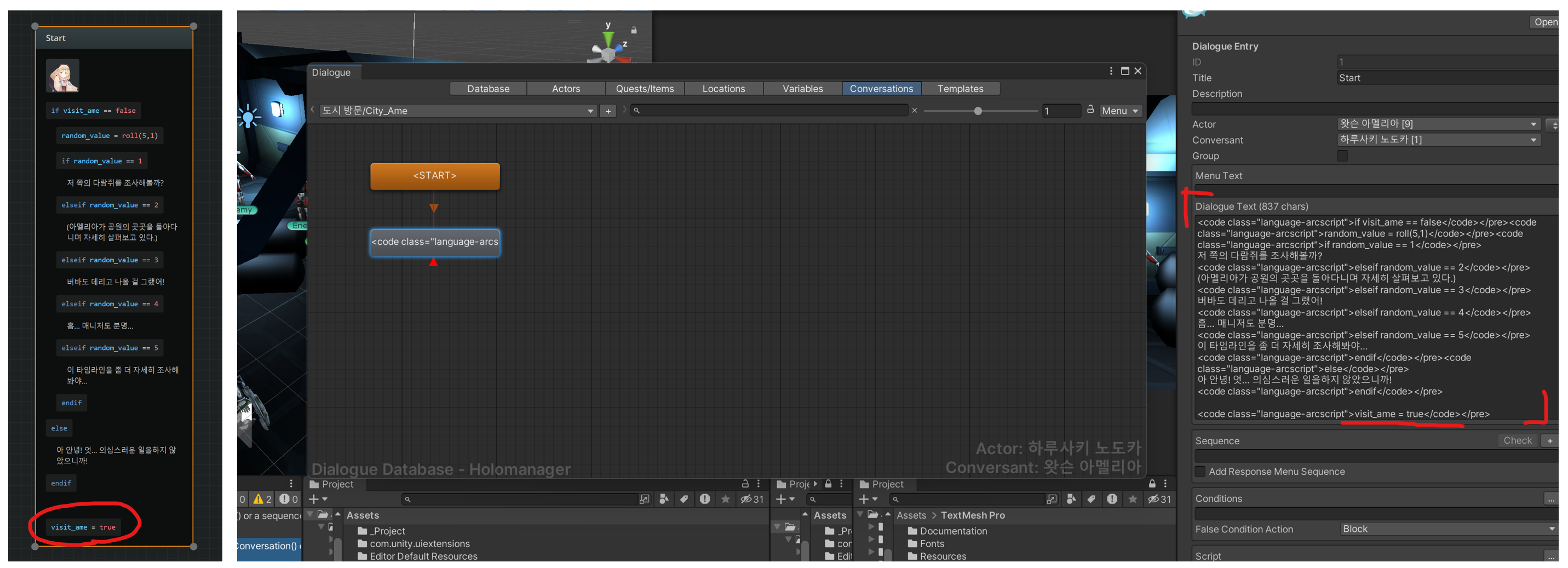Open the Actor dropdown showing 왓슨 아멜리아 [9]

pos(1438,124)
